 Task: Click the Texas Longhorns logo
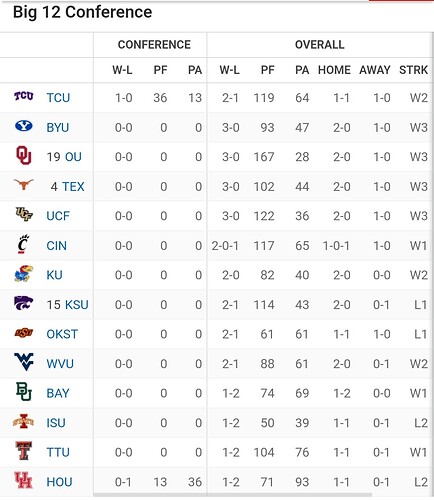click(24, 184)
